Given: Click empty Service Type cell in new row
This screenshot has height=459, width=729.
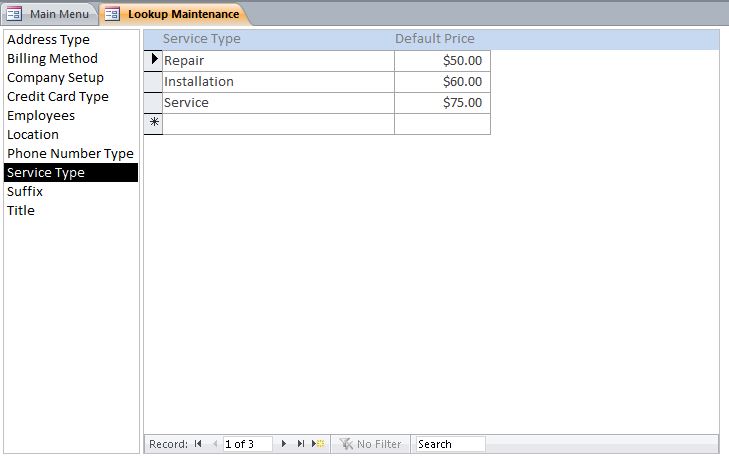Looking at the screenshot, I should (278, 124).
